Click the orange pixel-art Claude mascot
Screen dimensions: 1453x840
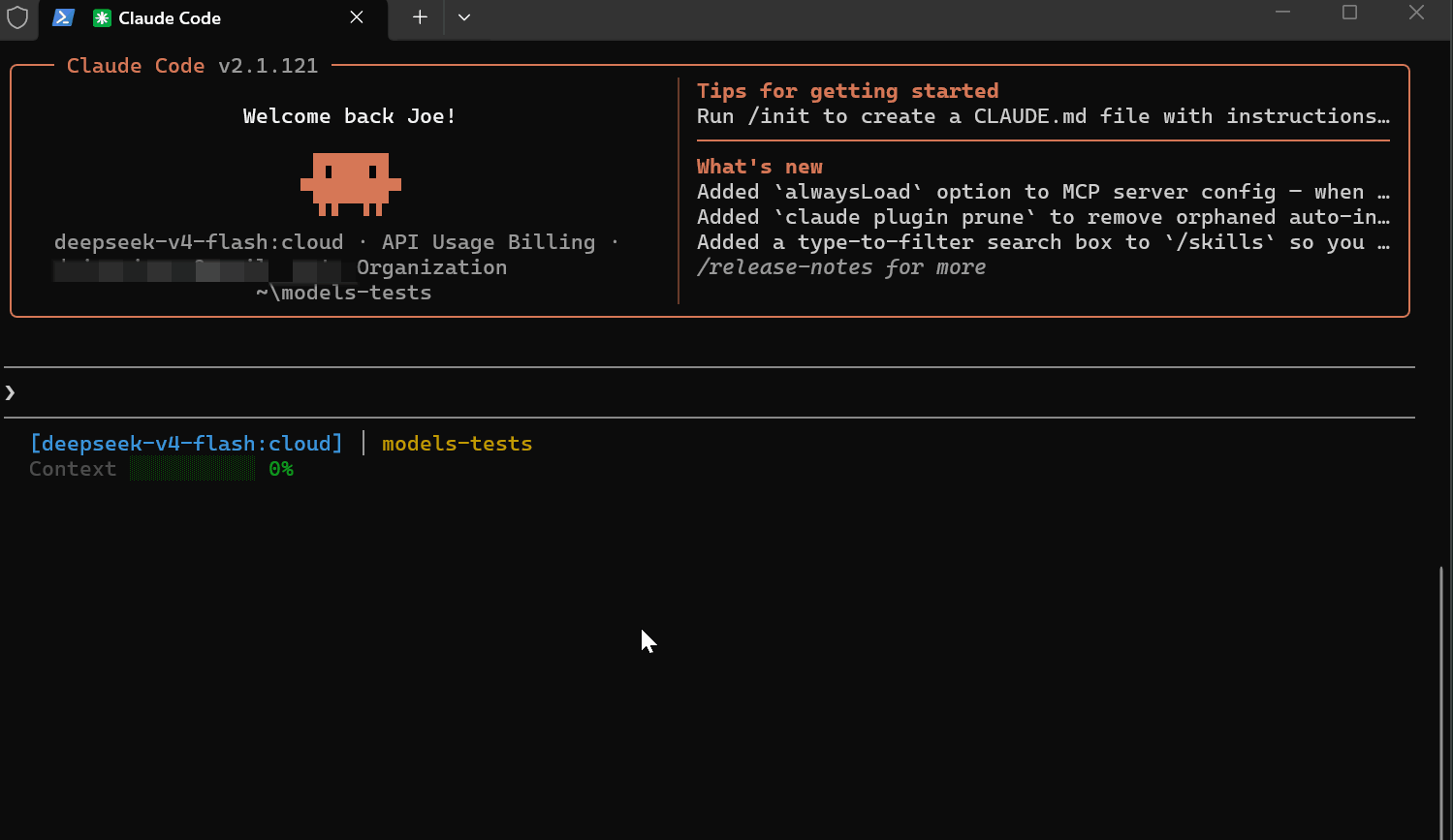(x=350, y=183)
